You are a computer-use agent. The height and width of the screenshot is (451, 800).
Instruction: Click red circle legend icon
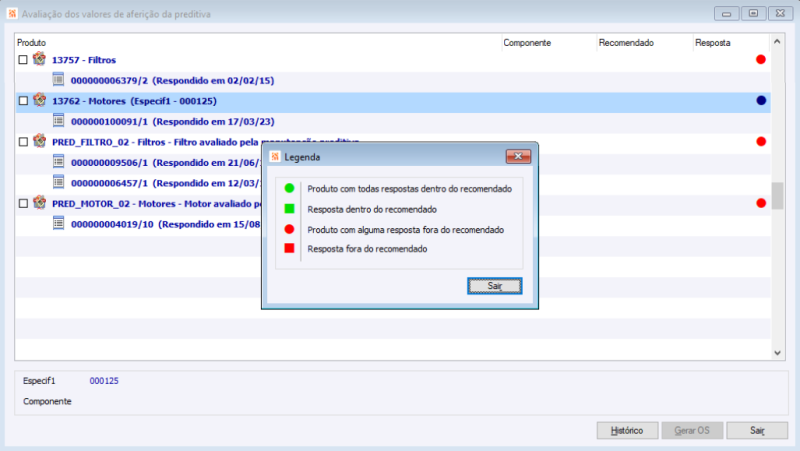(289, 229)
